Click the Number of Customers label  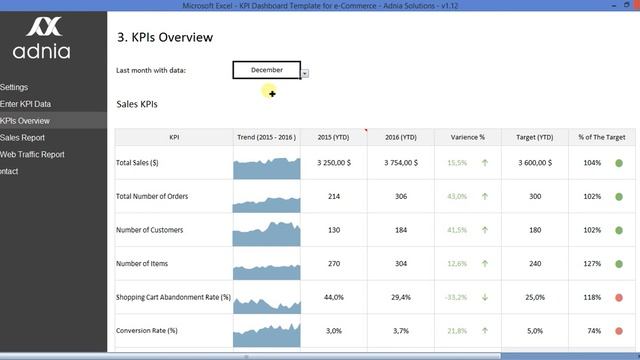pos(149,230)
